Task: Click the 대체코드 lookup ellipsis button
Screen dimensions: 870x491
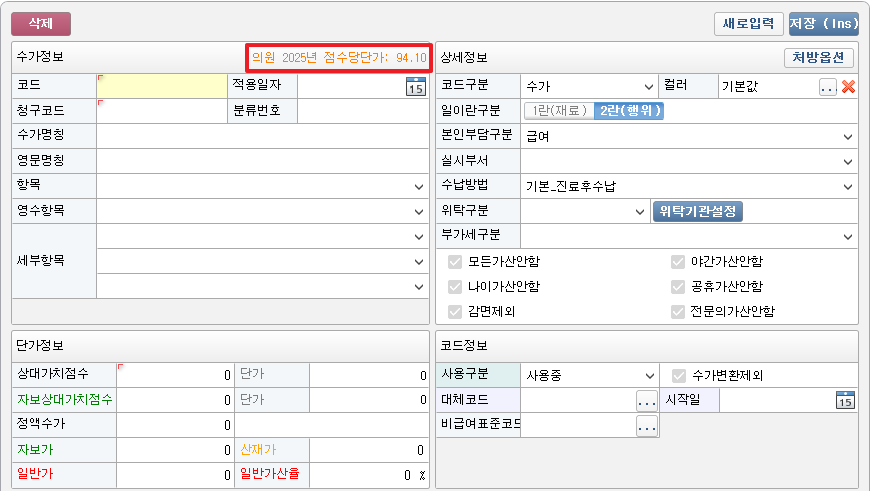Action: click(x=647, y=401)
